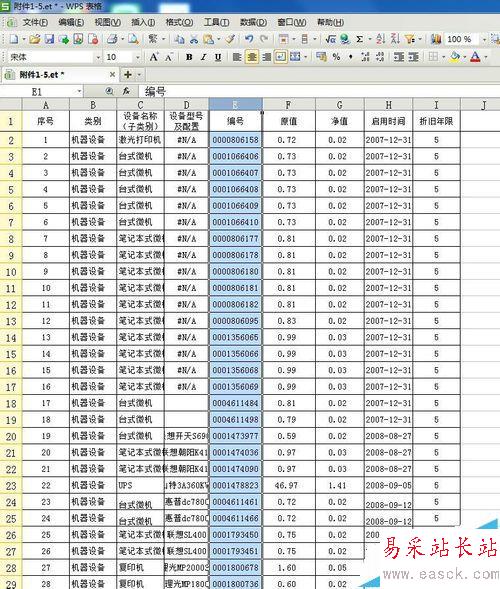
Task: Set left text alignment
Action: coord(237,57)
